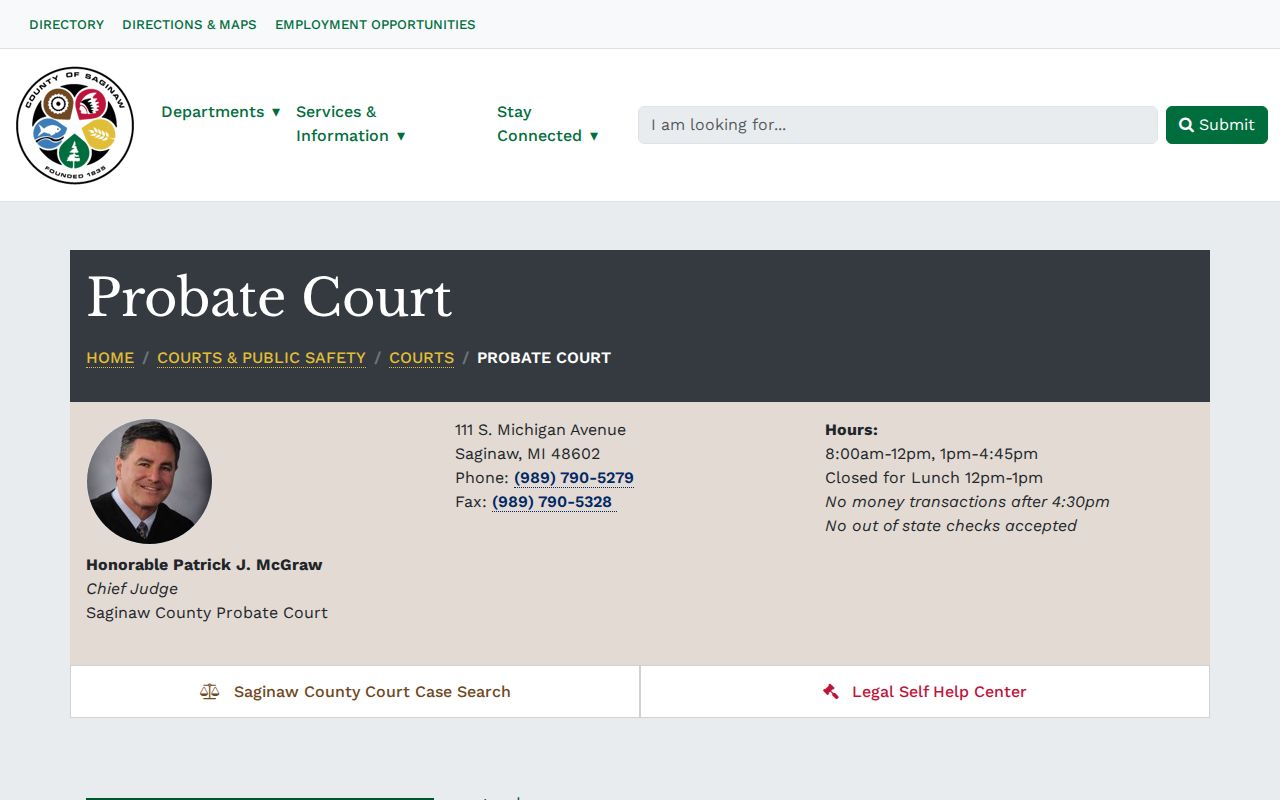1280x800 pixels.
Task: Click the County of Saginaw seal logo
Action: tap(75, 125)
